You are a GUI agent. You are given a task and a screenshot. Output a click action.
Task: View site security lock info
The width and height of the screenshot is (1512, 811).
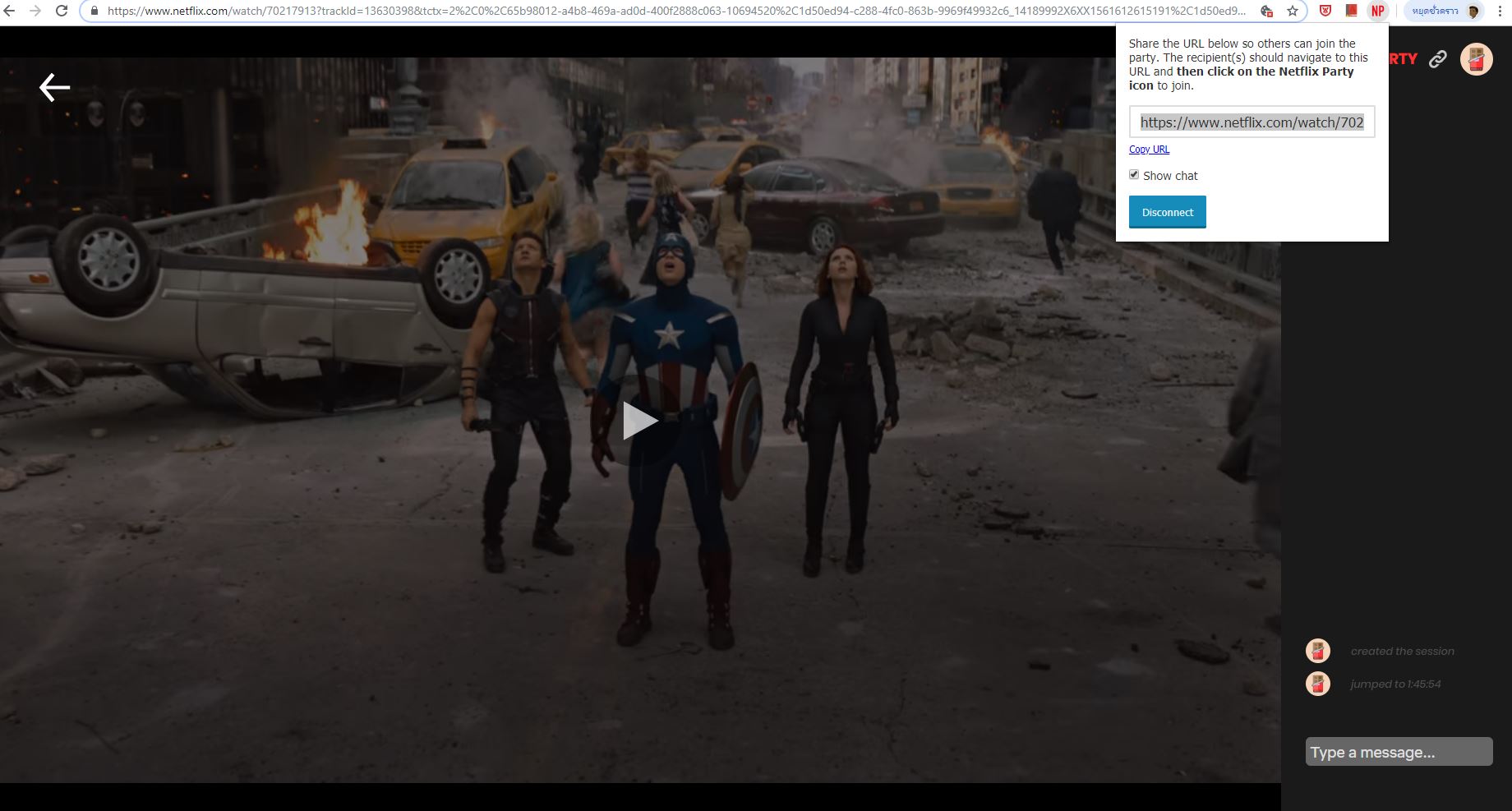click(x=94, y=12)
